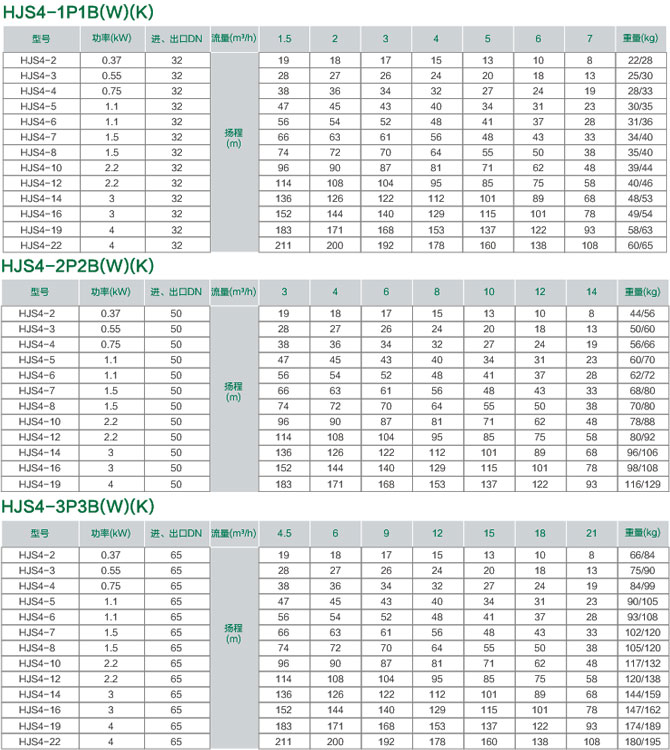Select weight cell 147/162
Image resolution: width=670 pixels, height=750 pixels.
(x=642, y=709)
